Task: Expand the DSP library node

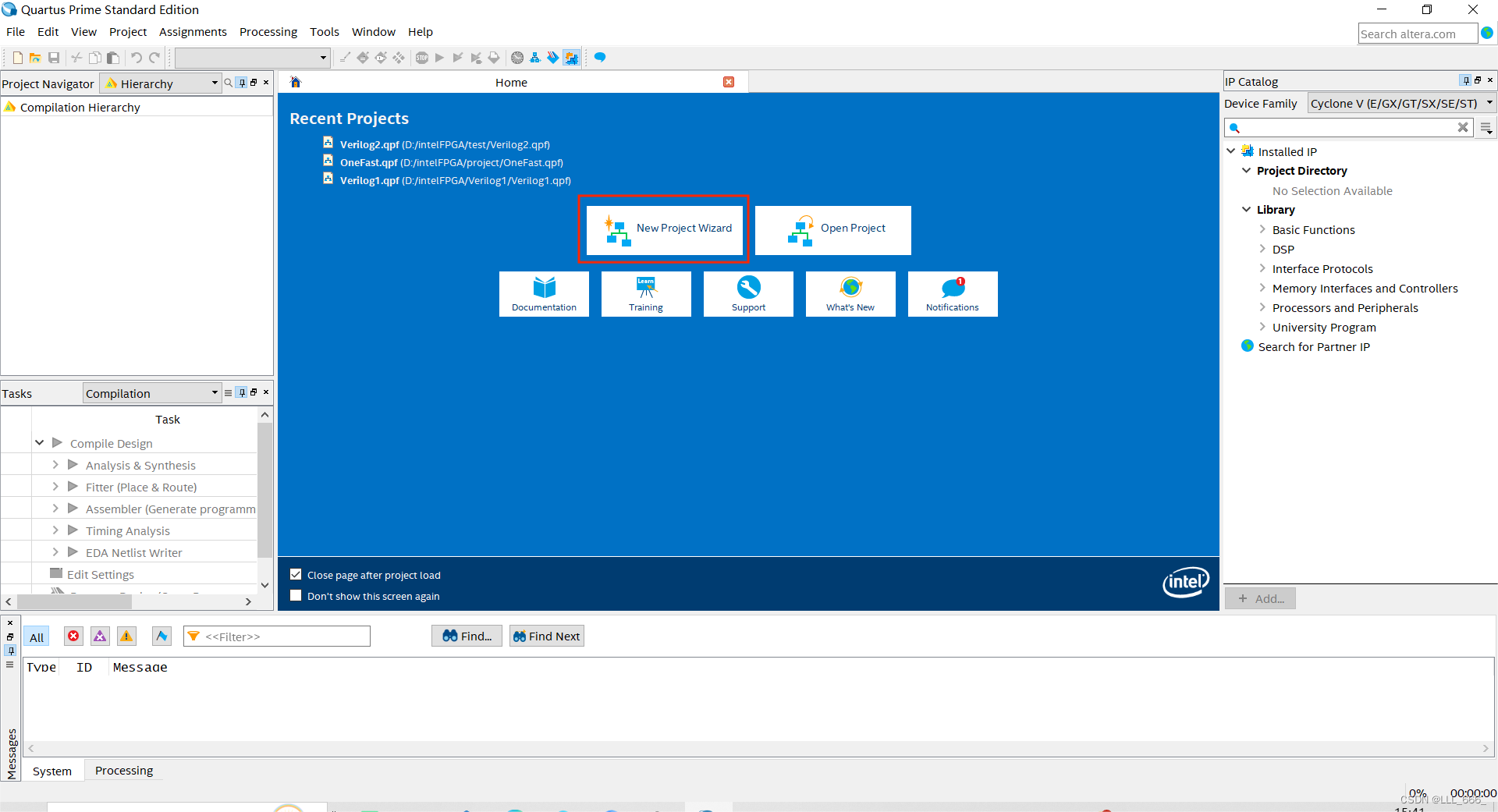Action: pyautogui.click(x=1262, y=249)
